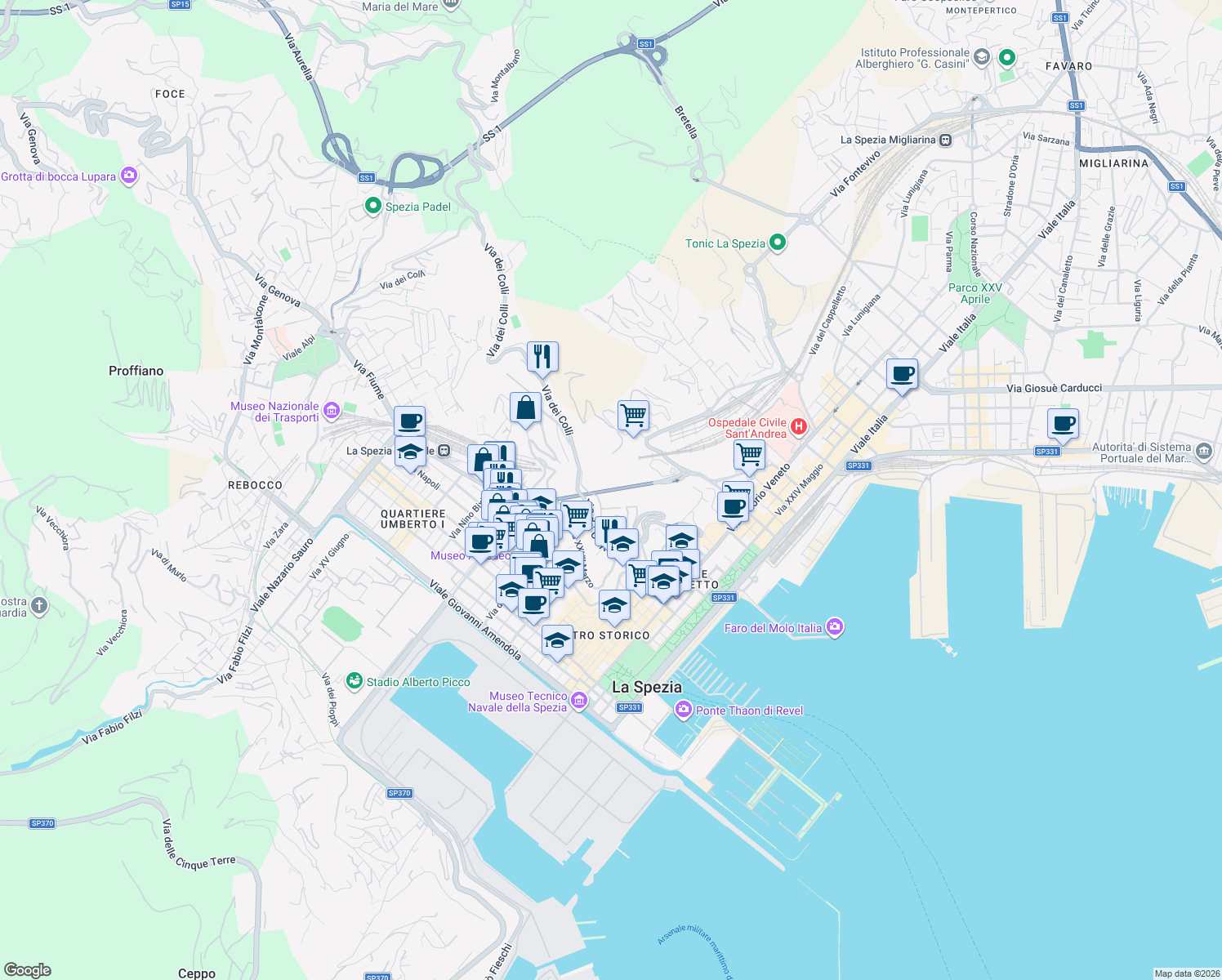Click the lighthouse icon for Faro del Molo Italia
The width and height of the screenshot is (1222, 980).
coord(834,627)
